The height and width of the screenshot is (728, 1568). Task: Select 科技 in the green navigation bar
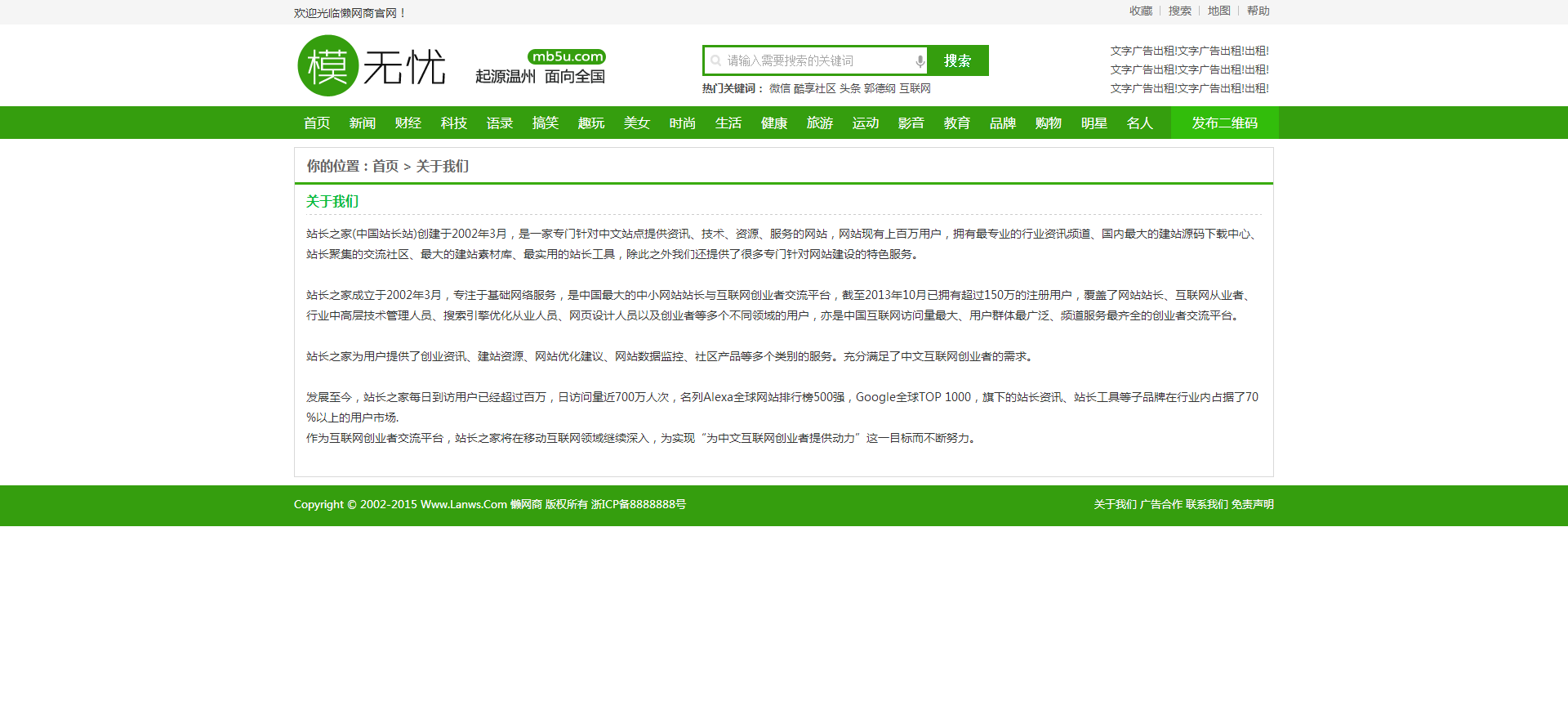[x=454, y=123]
